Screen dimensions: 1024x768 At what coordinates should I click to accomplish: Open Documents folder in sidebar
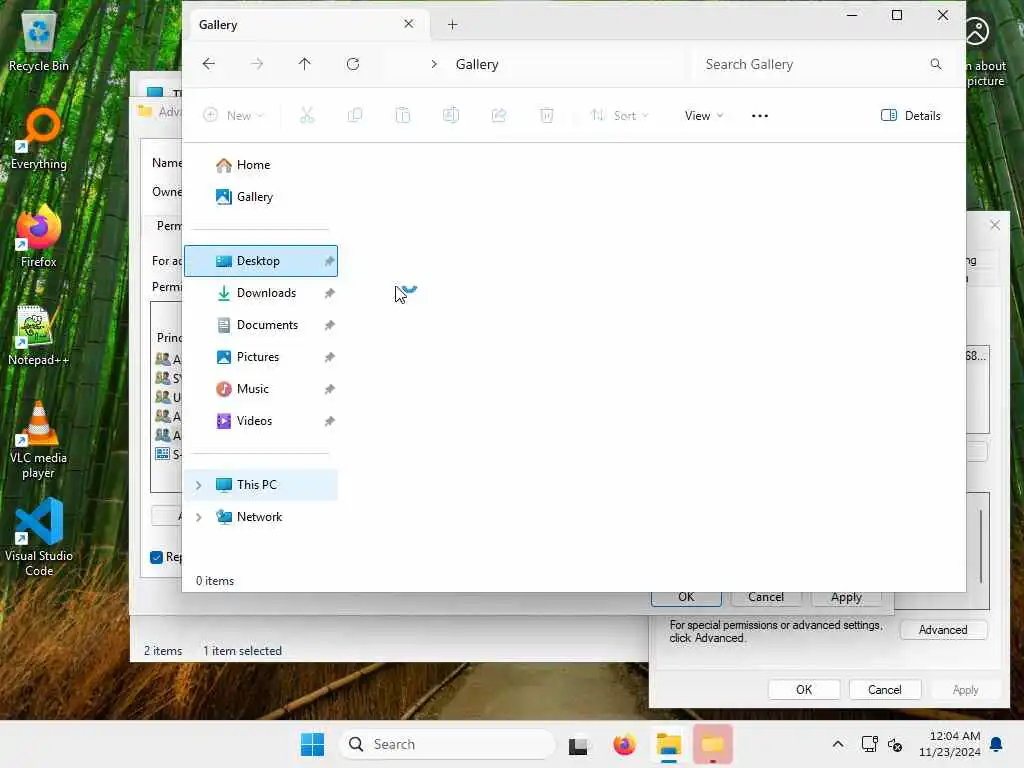pos(261,325)
